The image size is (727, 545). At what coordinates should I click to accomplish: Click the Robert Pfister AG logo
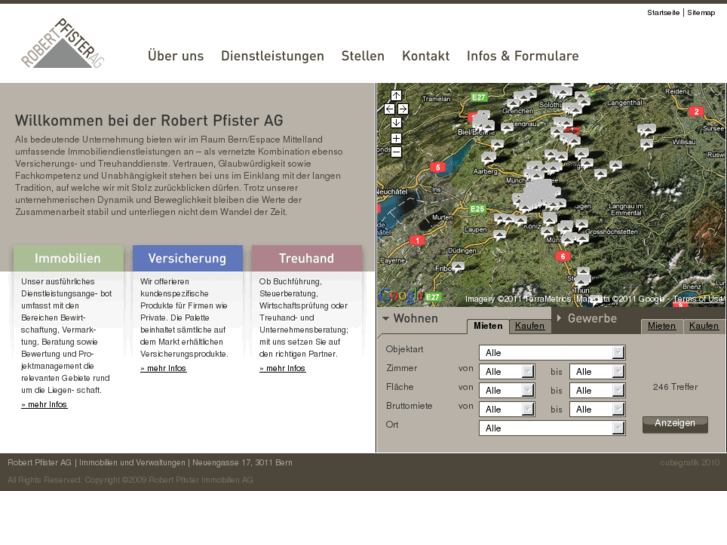coord(63,44)
